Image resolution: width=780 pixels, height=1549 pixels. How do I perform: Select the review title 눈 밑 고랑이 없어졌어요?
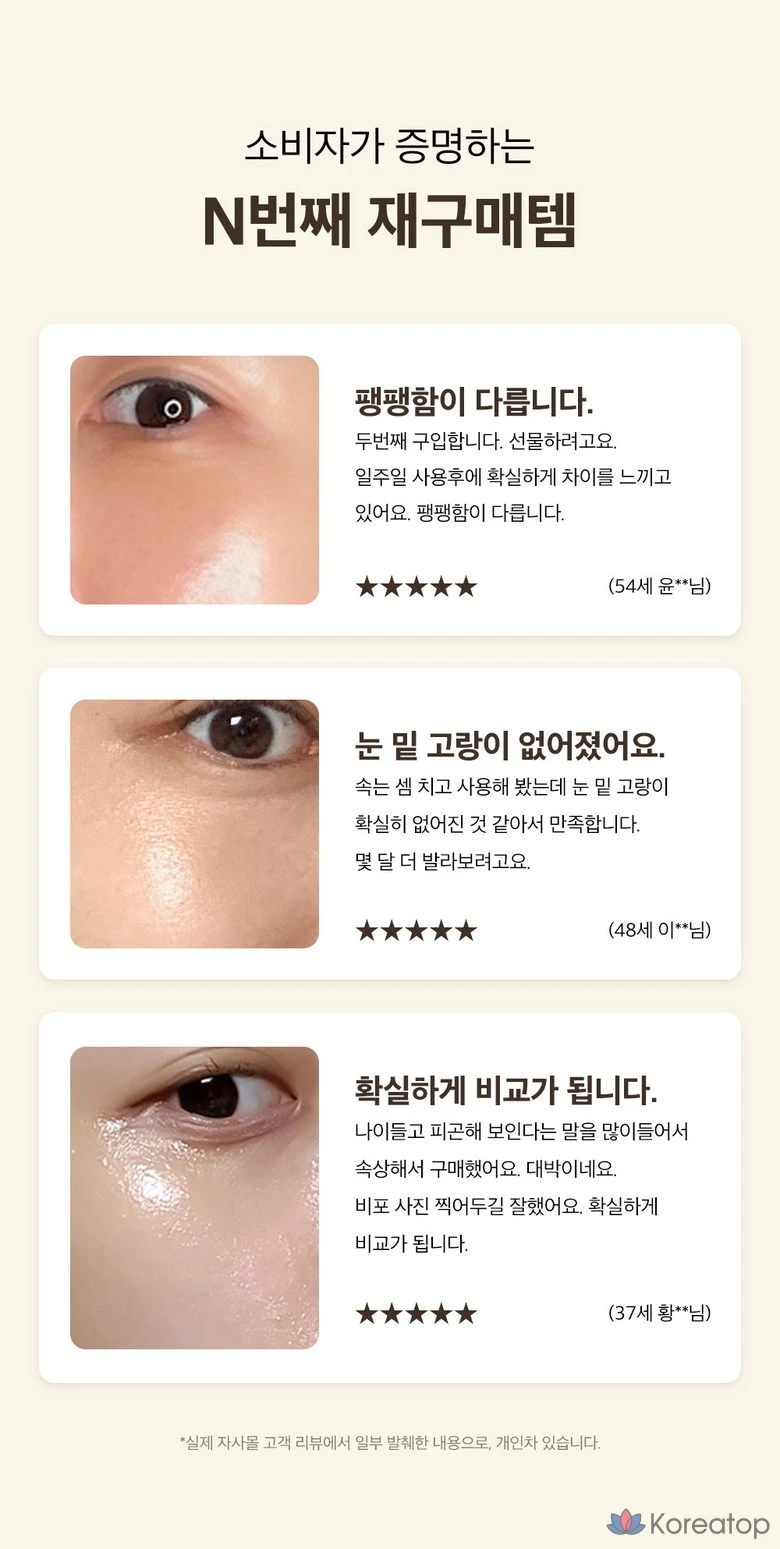click(x=510, y=745)
